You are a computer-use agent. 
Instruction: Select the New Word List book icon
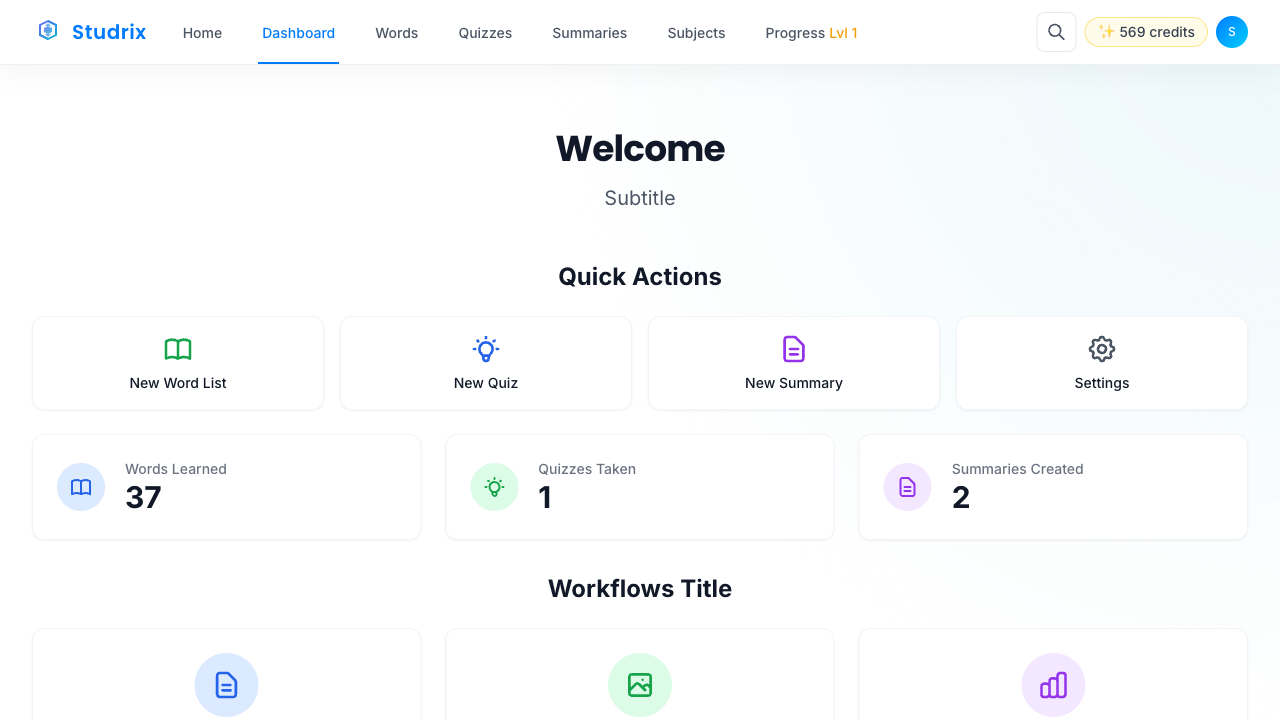pyautogui.click(x=178, y=349)
